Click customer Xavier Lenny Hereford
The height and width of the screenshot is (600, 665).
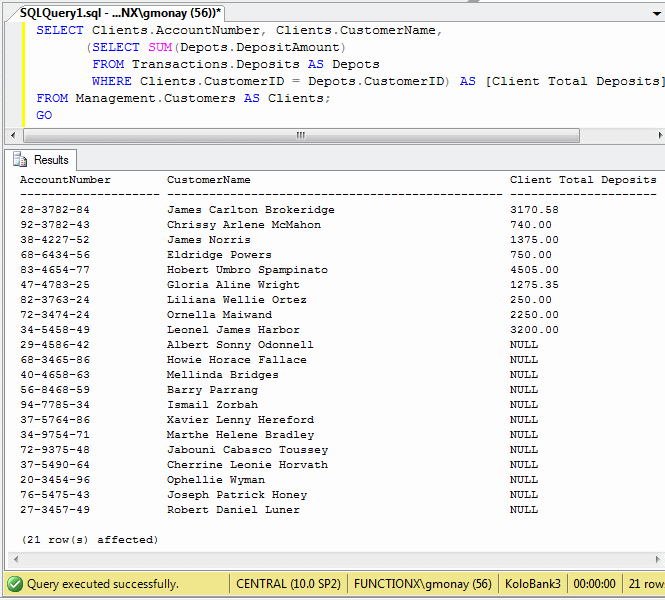240,420
